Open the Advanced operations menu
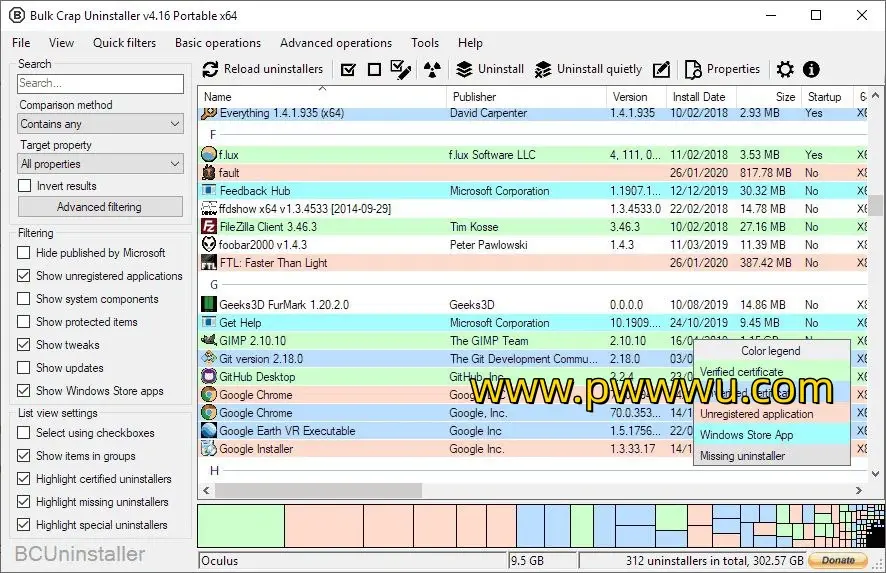 tap(335, 43)
